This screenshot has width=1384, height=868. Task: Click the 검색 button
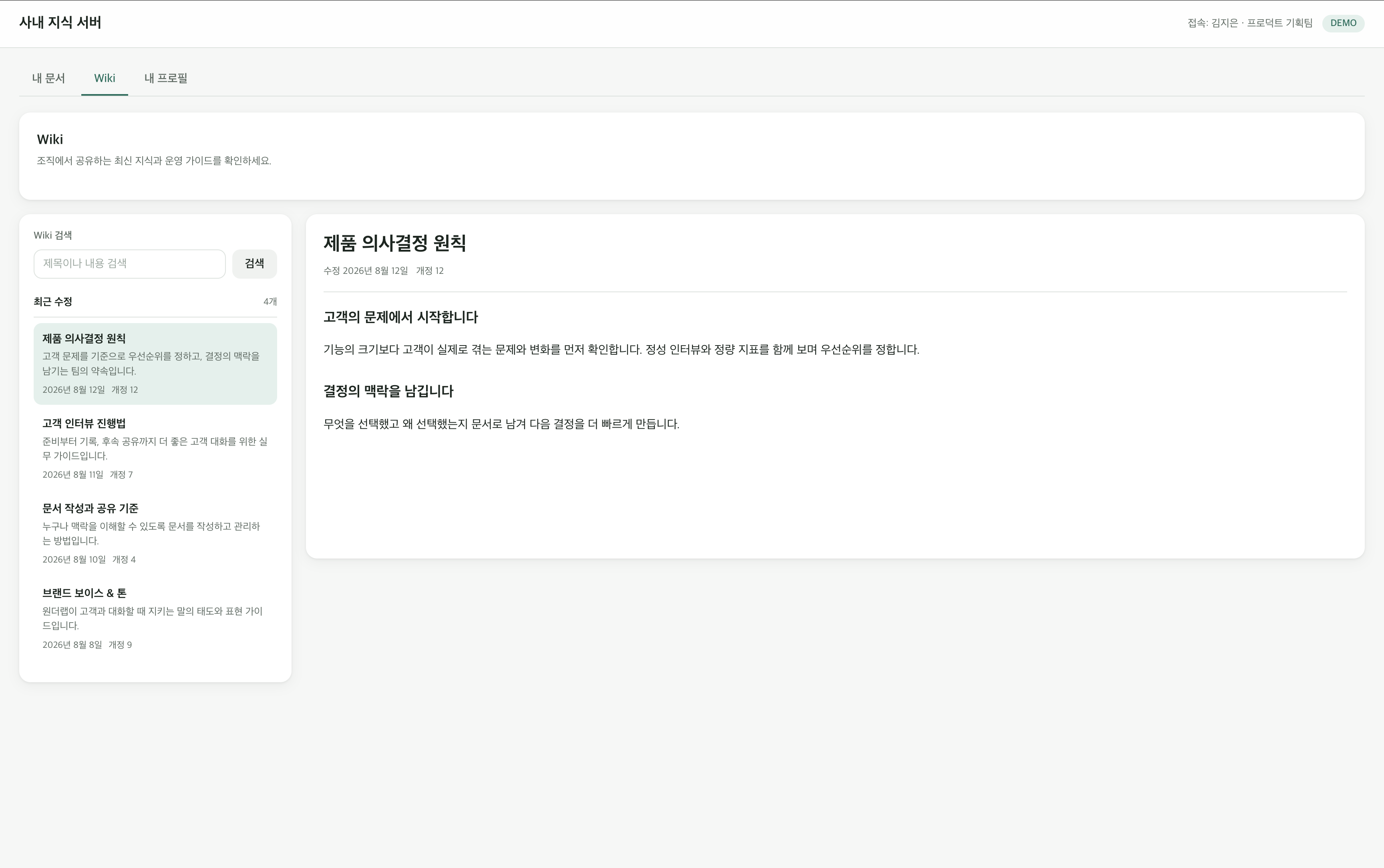coord(254,263)
